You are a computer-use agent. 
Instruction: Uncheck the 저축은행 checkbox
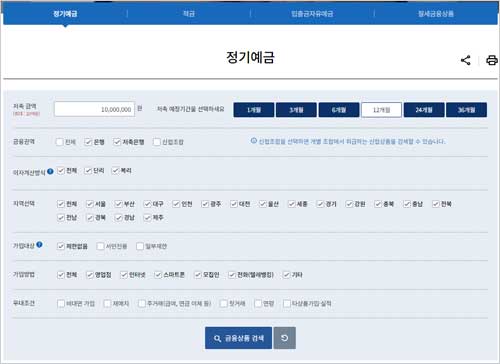tap(117, 142)
